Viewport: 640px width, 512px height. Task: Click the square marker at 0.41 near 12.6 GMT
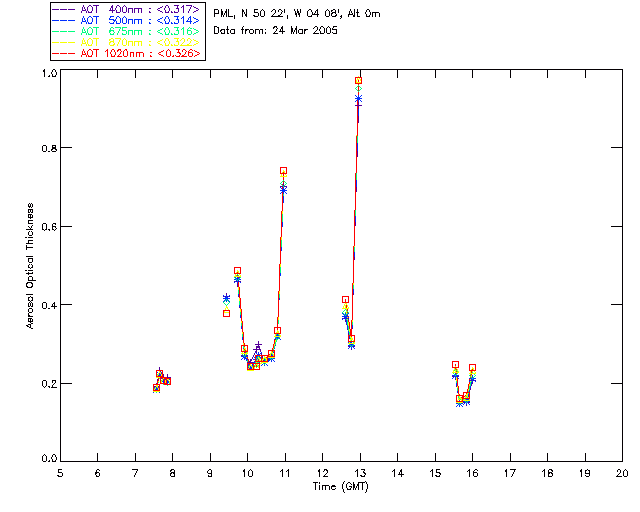click(x=345, y=299)
